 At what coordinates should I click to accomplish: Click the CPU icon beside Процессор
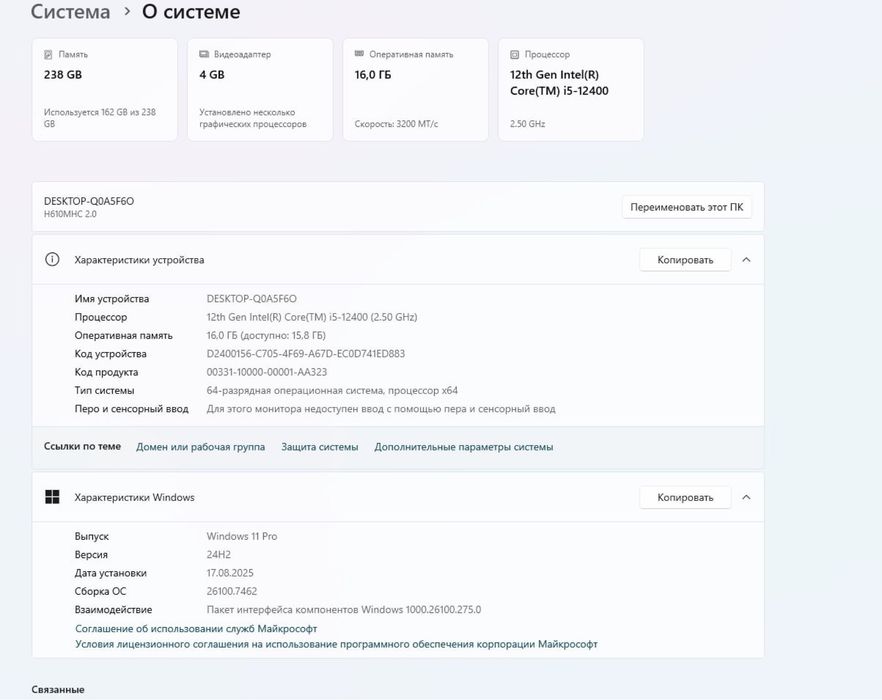(515, 55)
